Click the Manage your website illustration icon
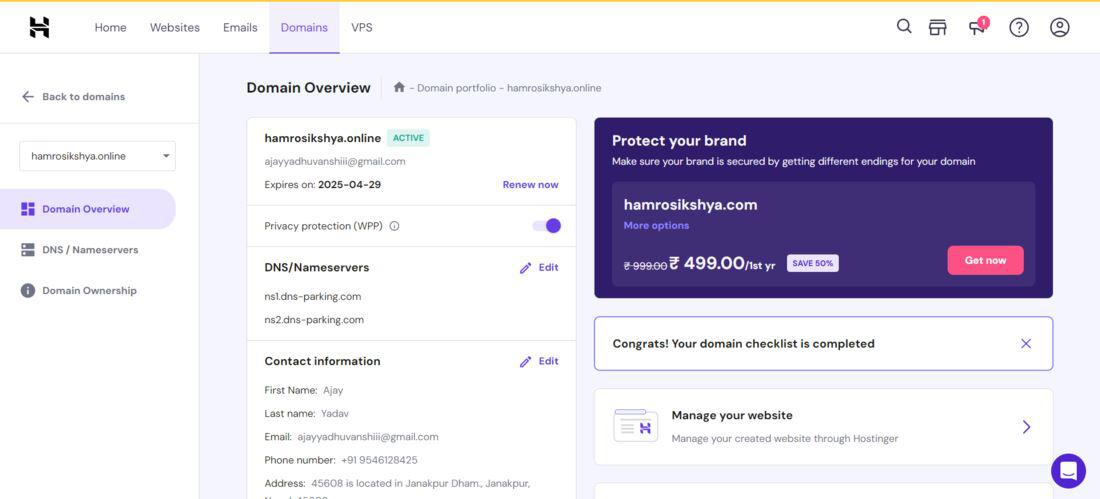The height and width of the screenshot is (499, 1100). (x=636, y=425)
